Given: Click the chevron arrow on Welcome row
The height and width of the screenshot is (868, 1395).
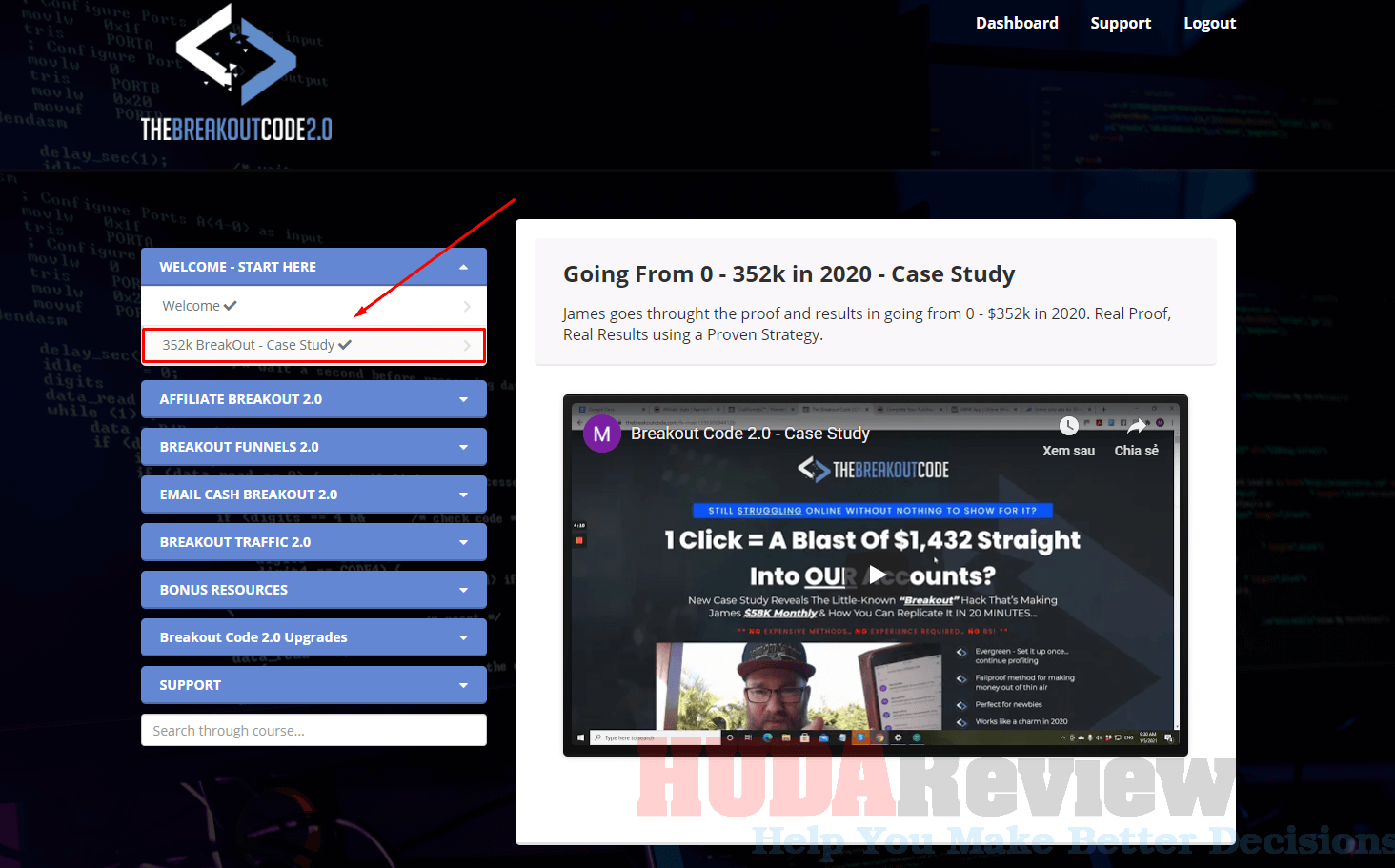Looking at the screenshot, I should click(467, 306).
